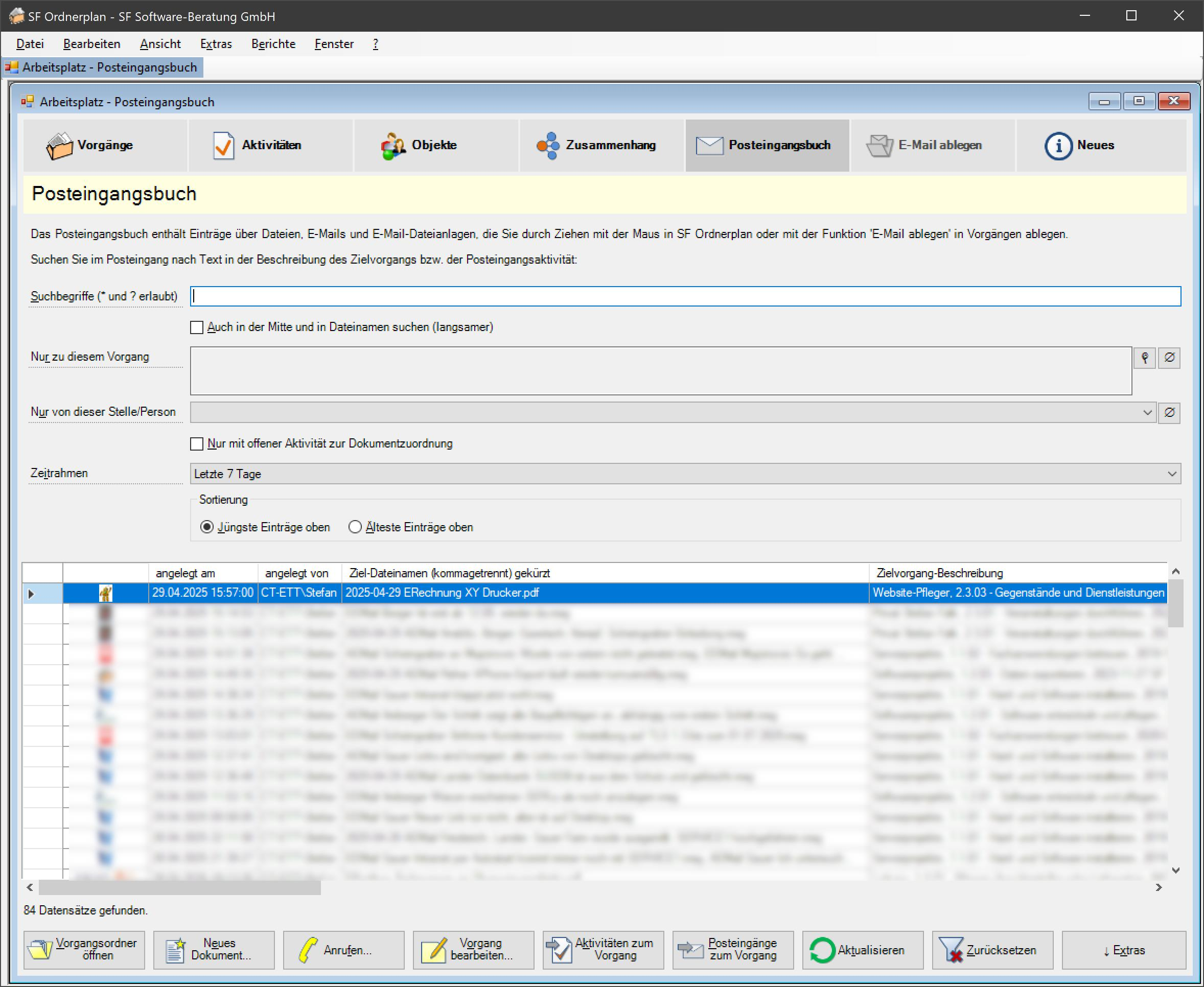The height and width of the screenshot is (987, 1204).
Task: Open the Extras dropdown button at bottom
Action: (x=1123, y=950)
